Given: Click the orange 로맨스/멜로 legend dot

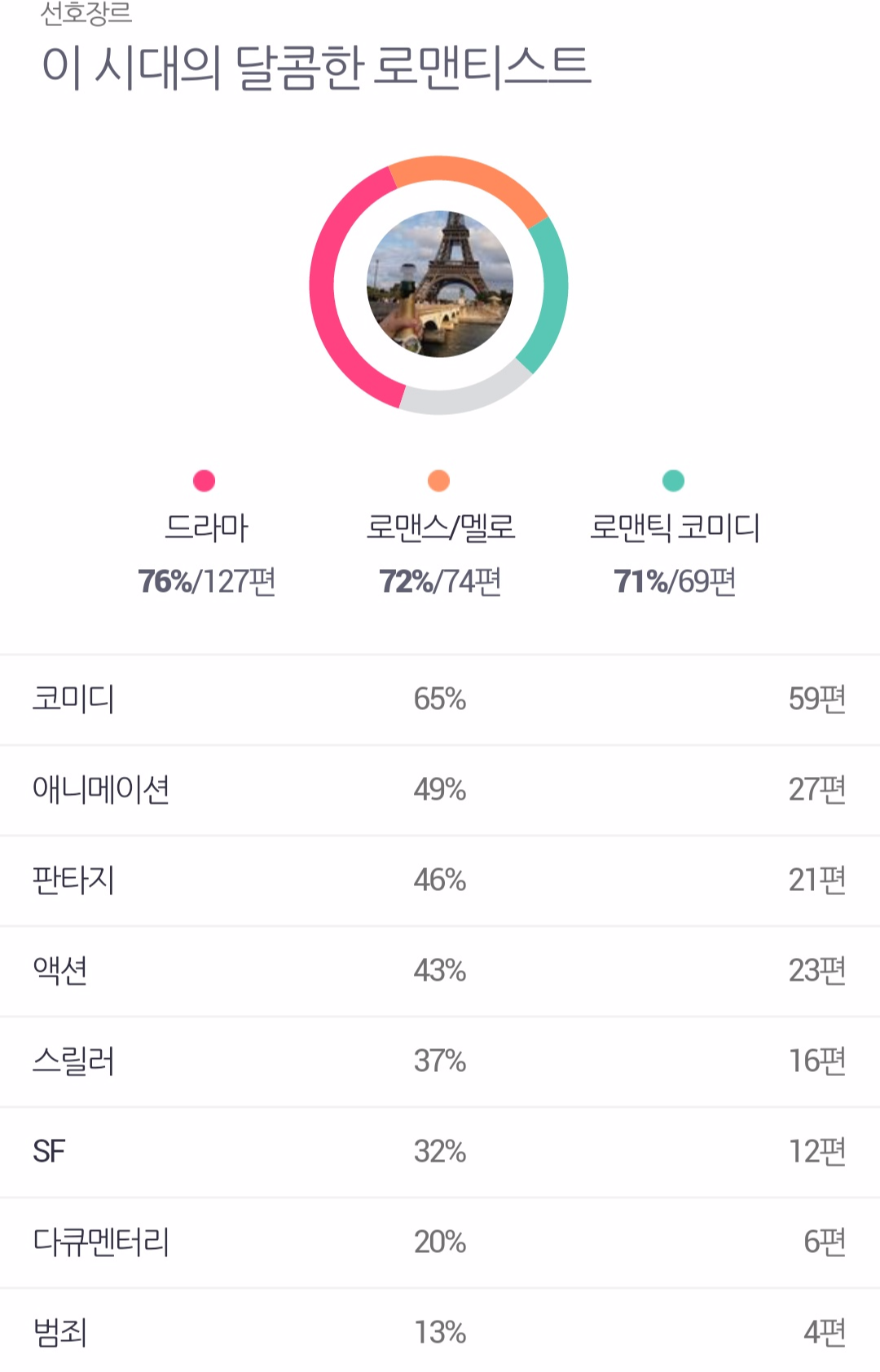Looking at the screenshot, I should (439, 481).
